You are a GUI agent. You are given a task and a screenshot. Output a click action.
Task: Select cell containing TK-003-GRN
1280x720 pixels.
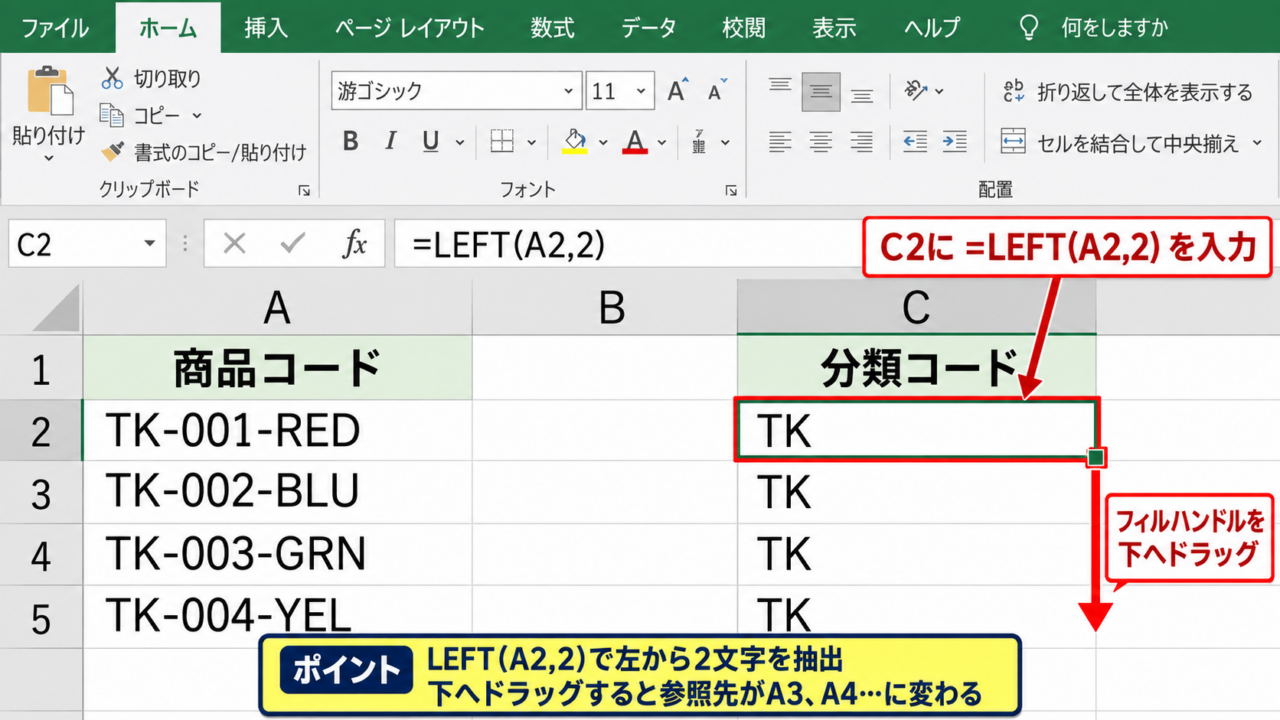click(277, 554)
